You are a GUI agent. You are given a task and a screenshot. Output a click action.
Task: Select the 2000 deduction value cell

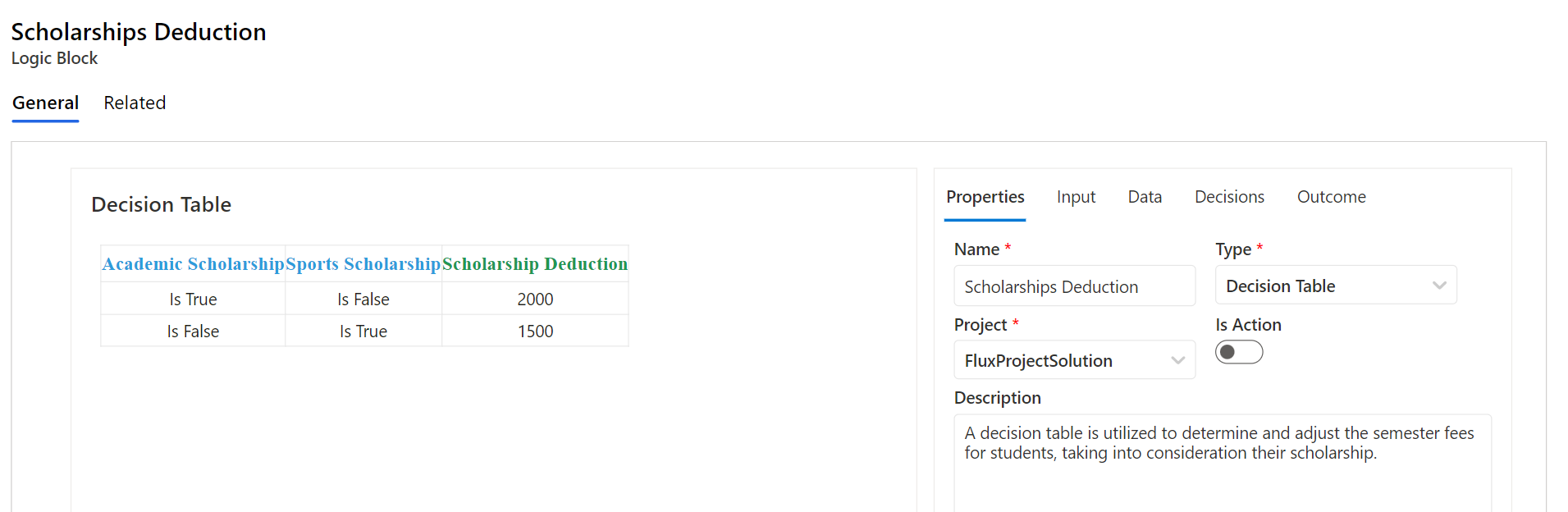coord(534,299)
